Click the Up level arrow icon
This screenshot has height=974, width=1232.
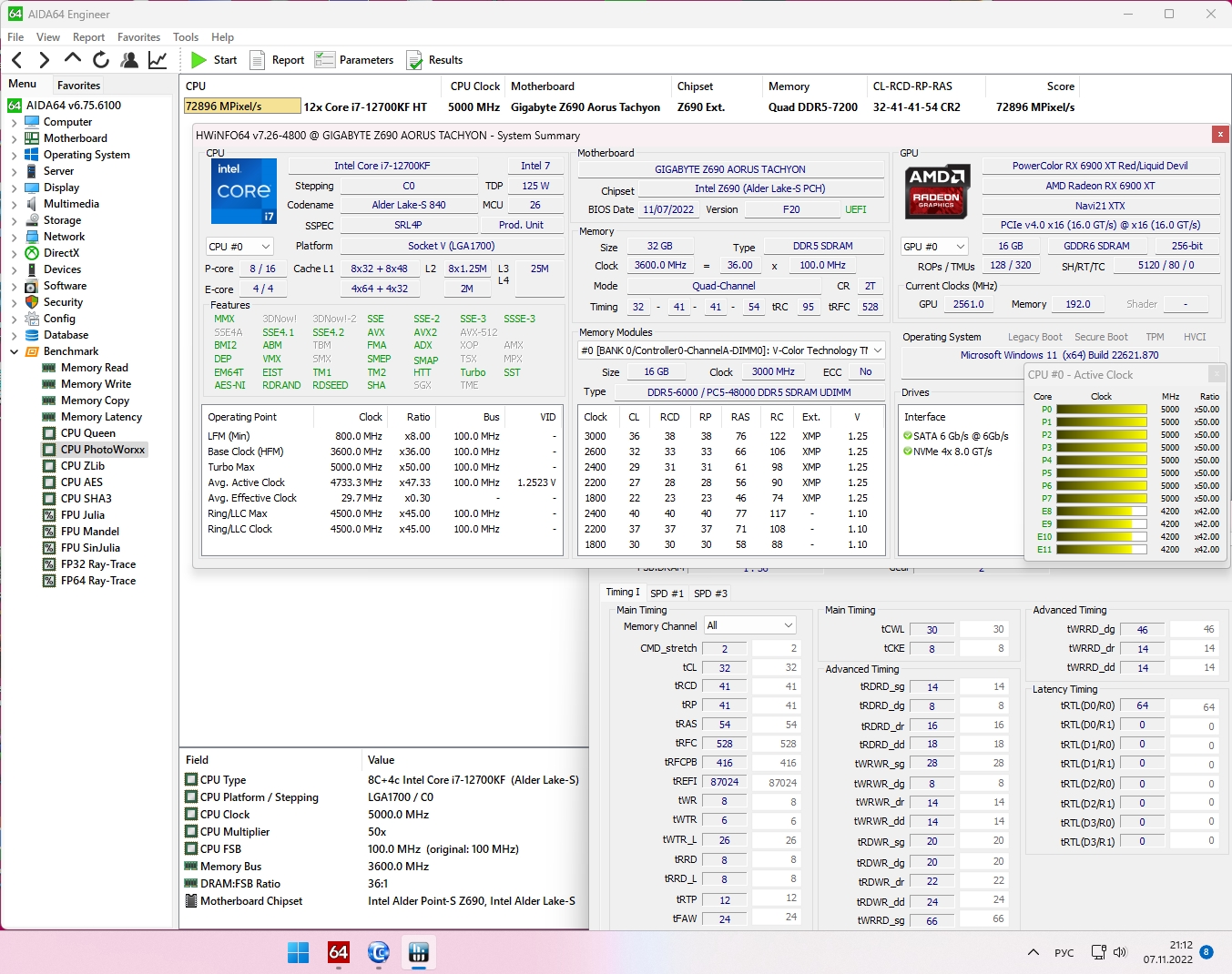click(x=73, y=59)
